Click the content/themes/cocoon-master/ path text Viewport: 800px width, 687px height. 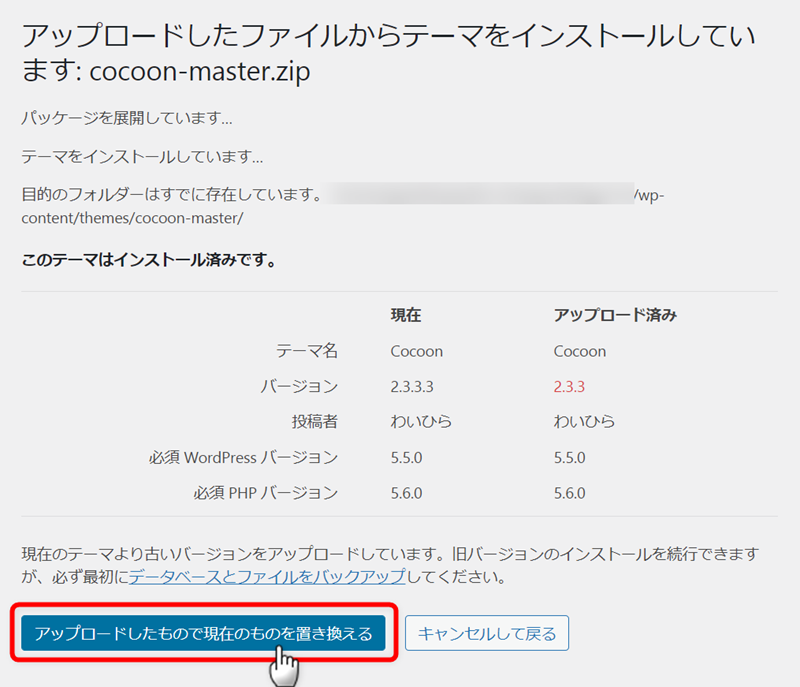pos(133,218)
